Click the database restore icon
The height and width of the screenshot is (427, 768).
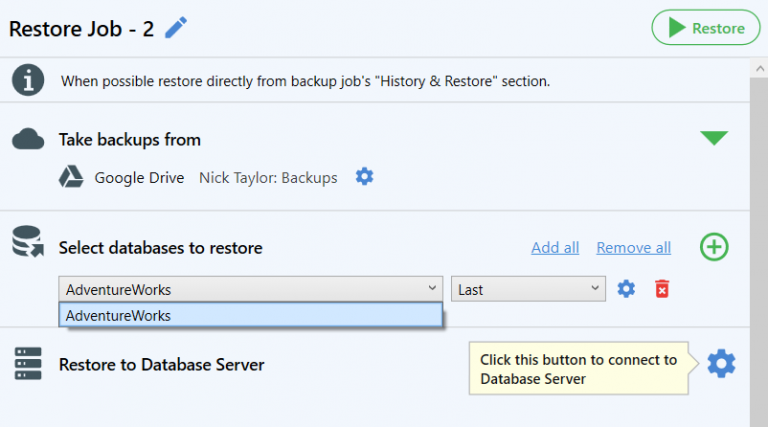tap(28, 241)
